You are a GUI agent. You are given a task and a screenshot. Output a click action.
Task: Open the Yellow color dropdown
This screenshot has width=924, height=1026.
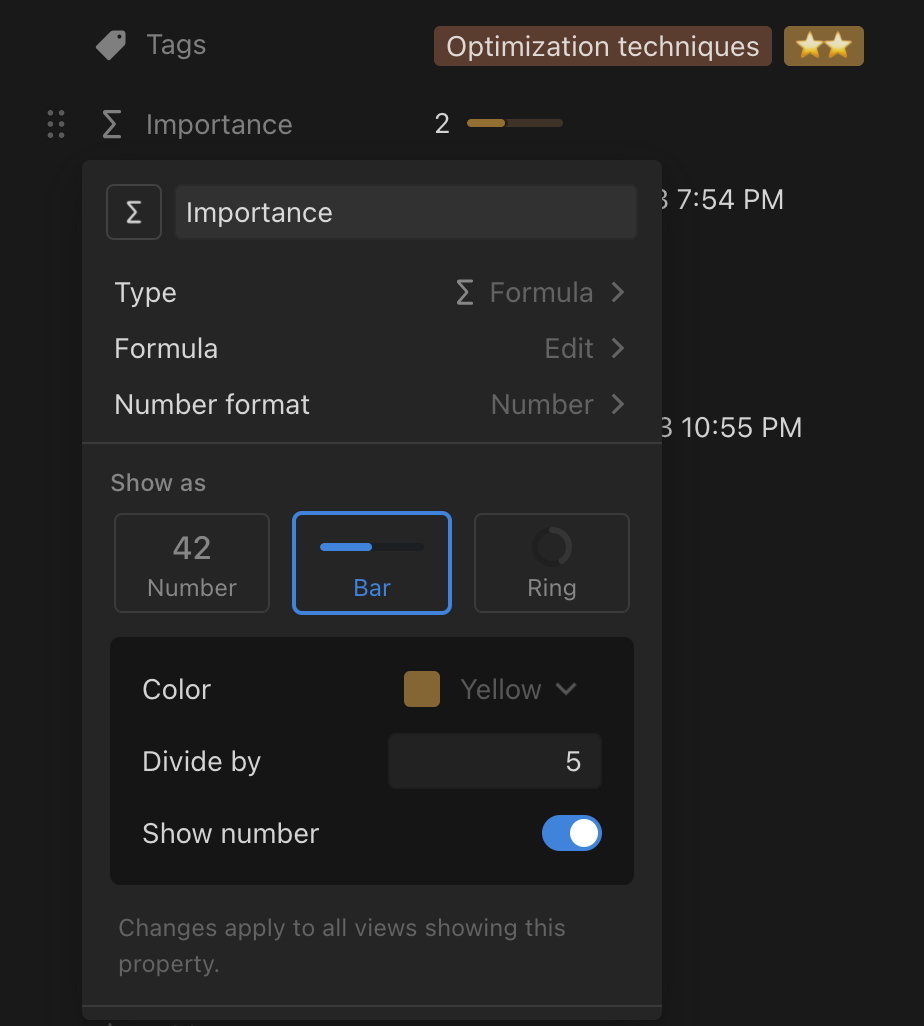click(518, 689)
